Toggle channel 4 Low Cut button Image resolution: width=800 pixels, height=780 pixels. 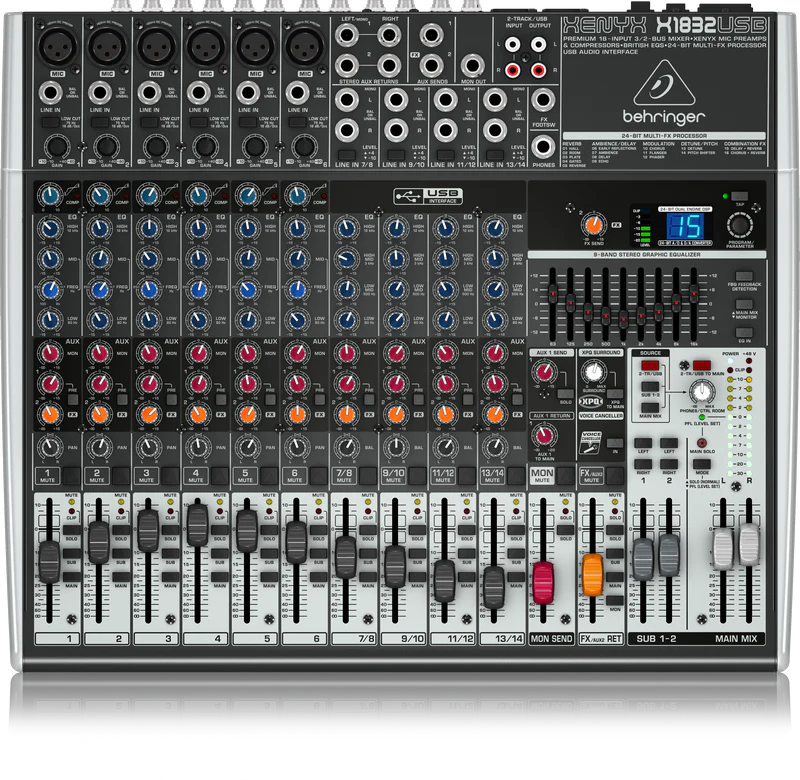point(199,121)
